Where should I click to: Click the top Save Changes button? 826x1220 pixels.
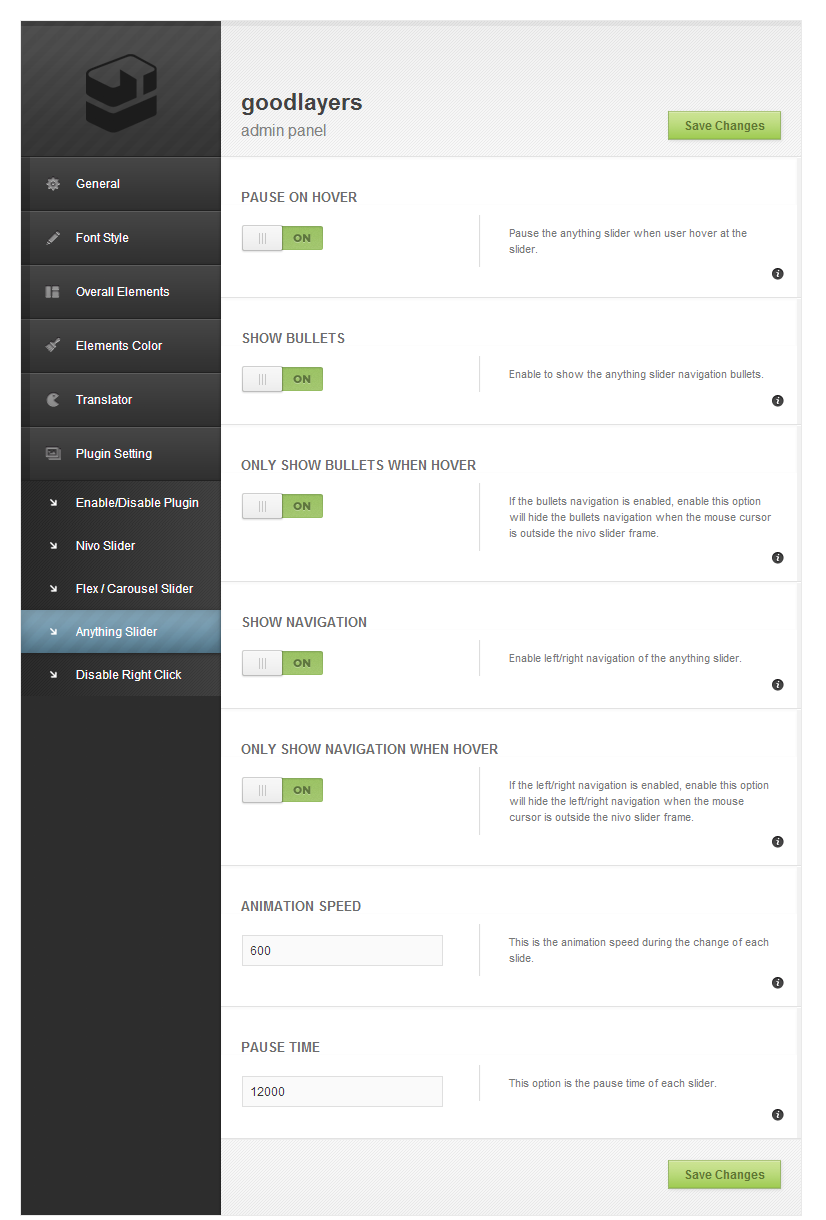click(x=724, y=126)
